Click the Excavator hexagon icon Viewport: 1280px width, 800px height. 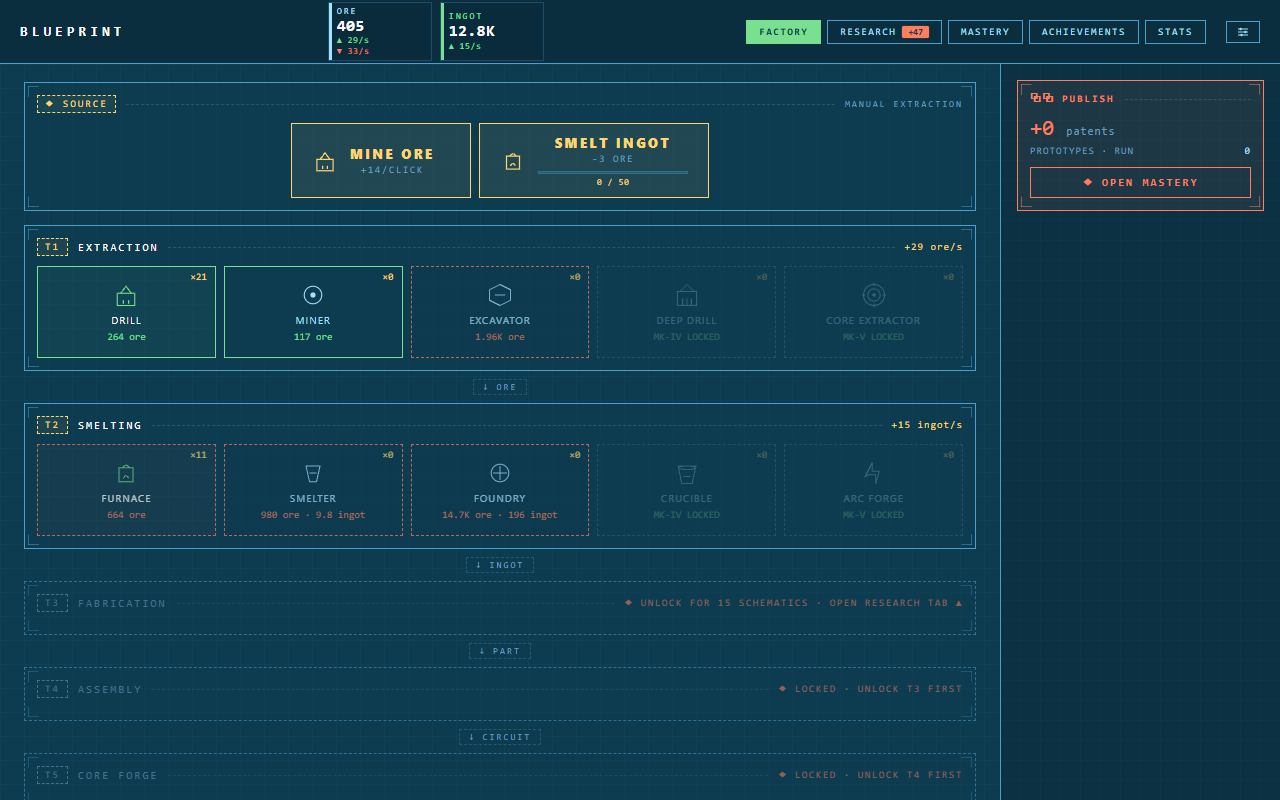[500, 295]
